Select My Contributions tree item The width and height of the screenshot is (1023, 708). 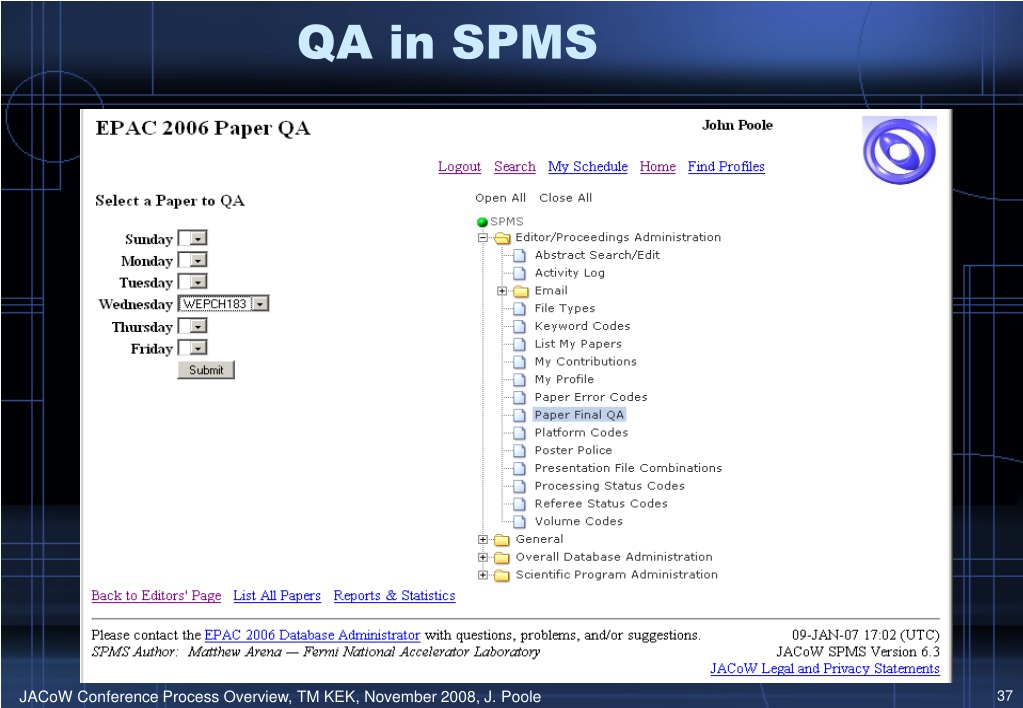[x=586, y=362]
